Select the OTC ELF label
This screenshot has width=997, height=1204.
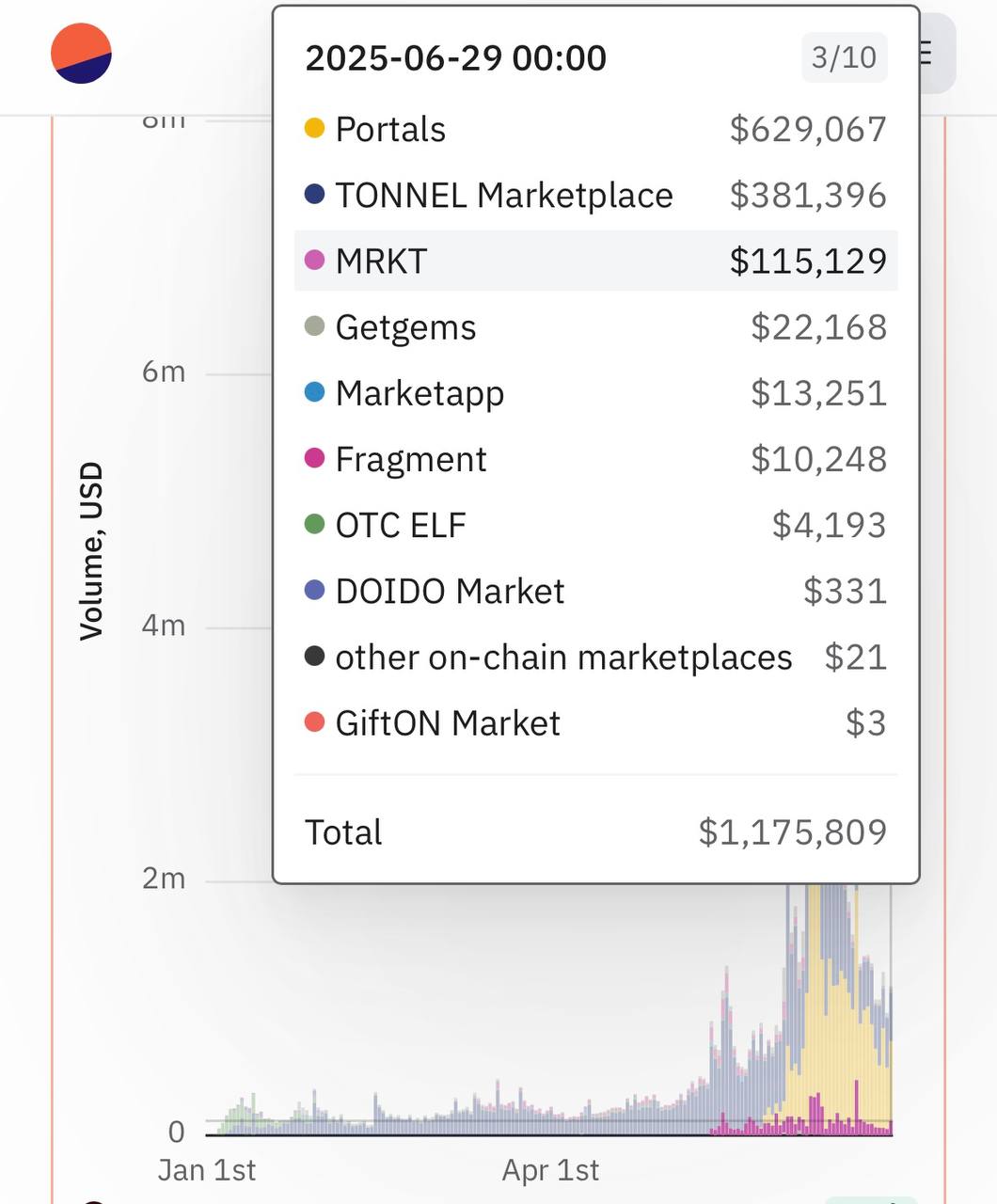point(401,525)
